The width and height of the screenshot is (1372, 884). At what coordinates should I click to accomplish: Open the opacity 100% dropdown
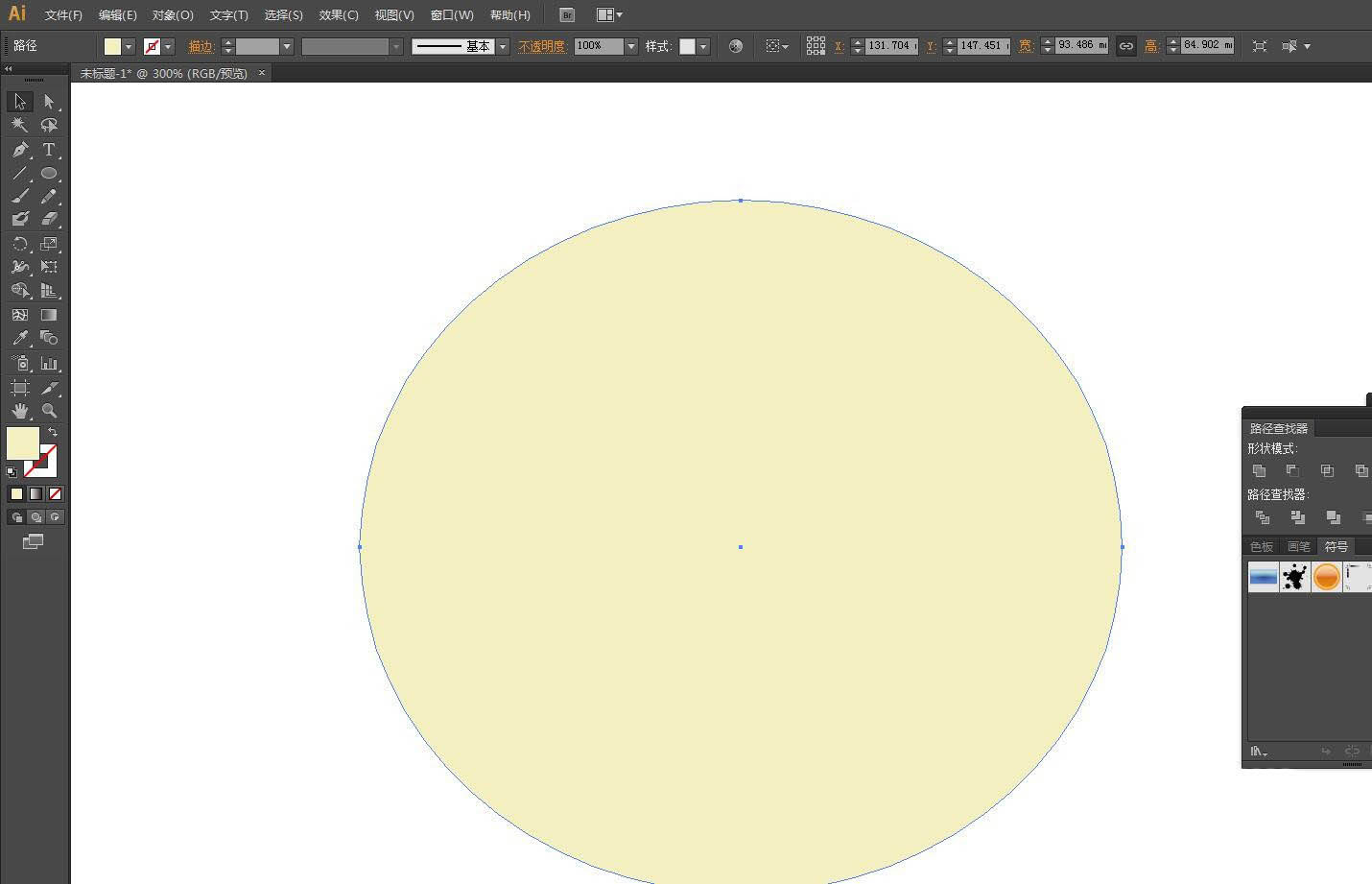click(630, 46)
